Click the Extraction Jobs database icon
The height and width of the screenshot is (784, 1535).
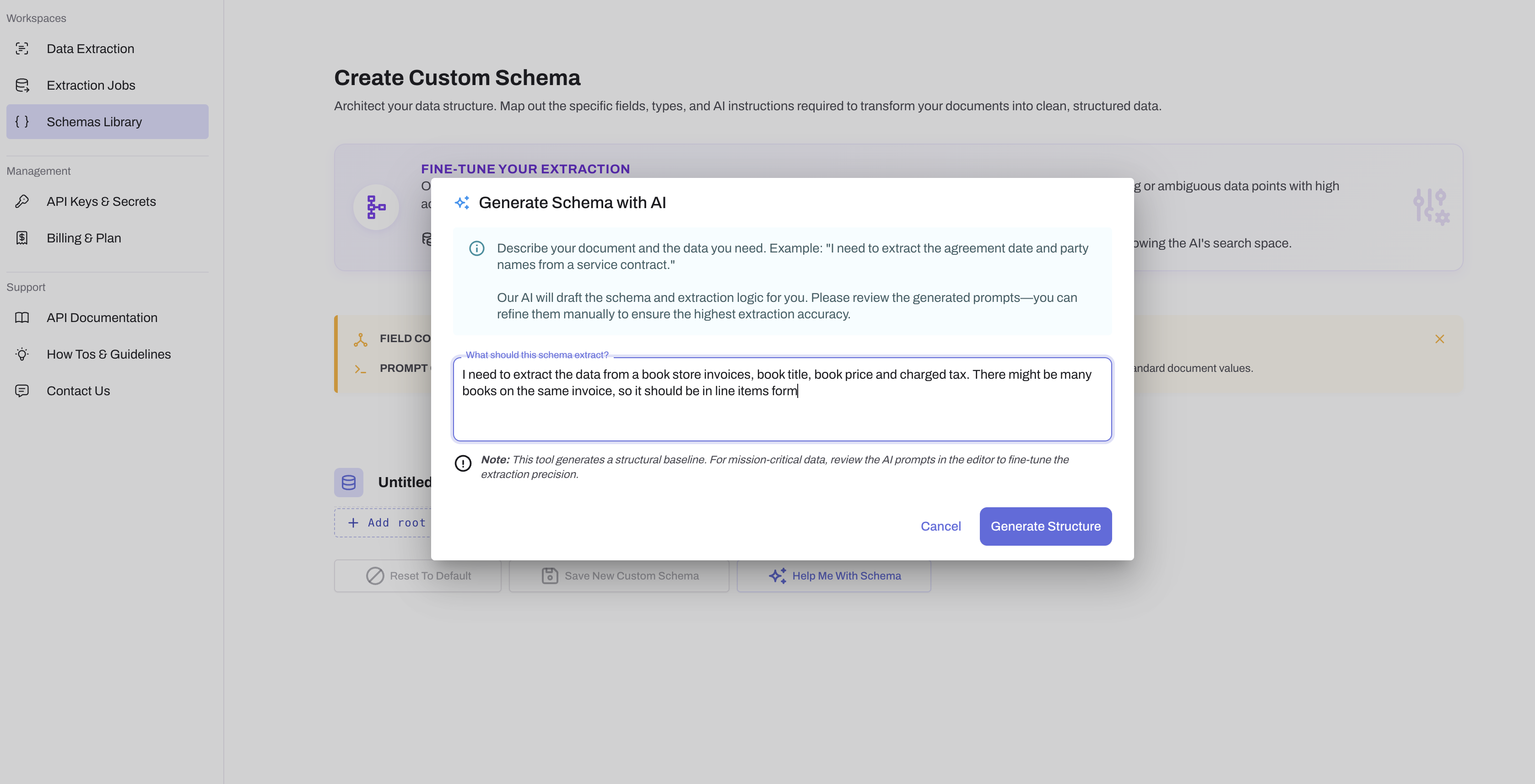click(x=22, y=85)
